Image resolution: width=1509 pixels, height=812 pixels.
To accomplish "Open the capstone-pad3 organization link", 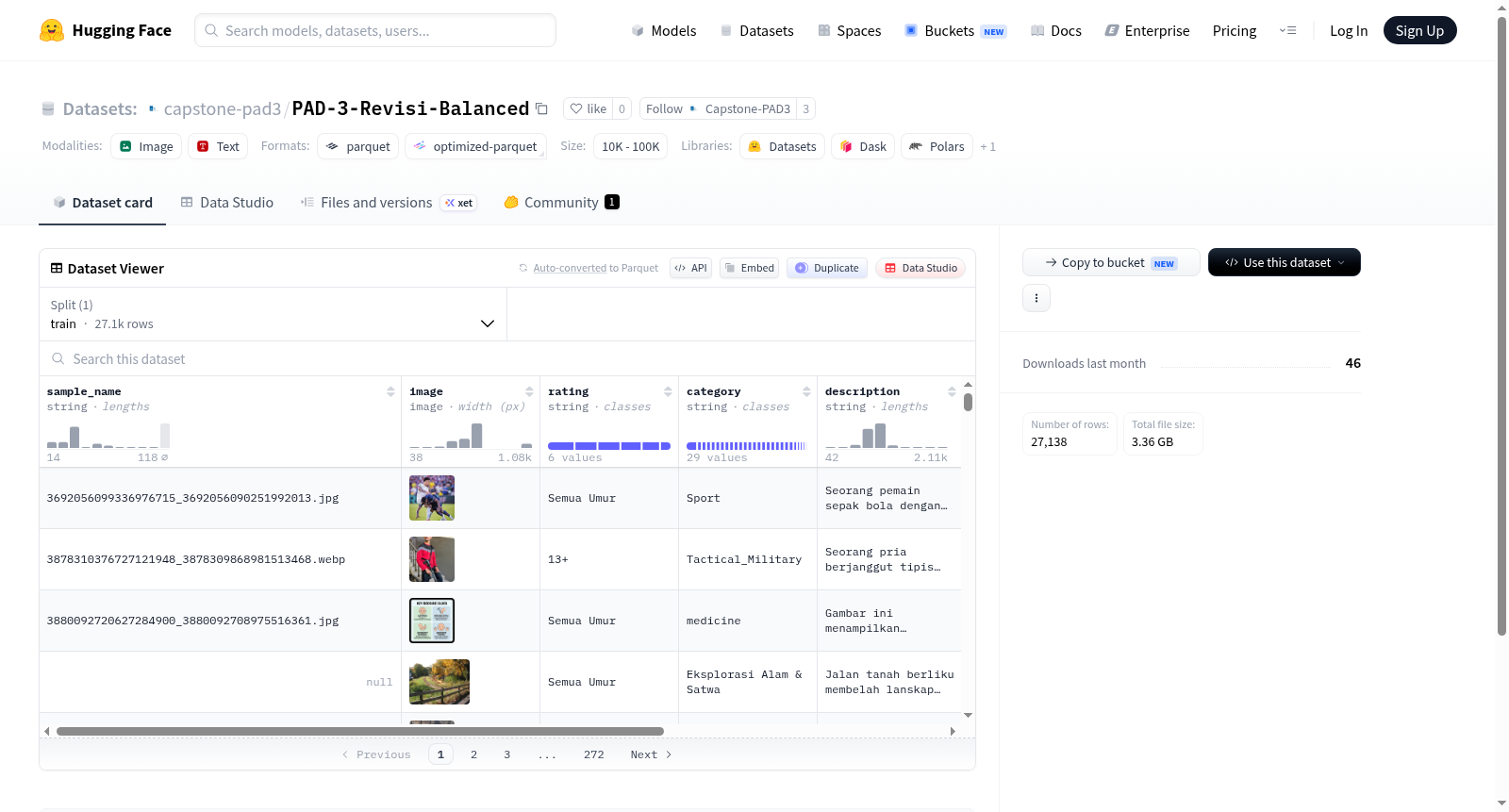I will click(x=223, y=108).
